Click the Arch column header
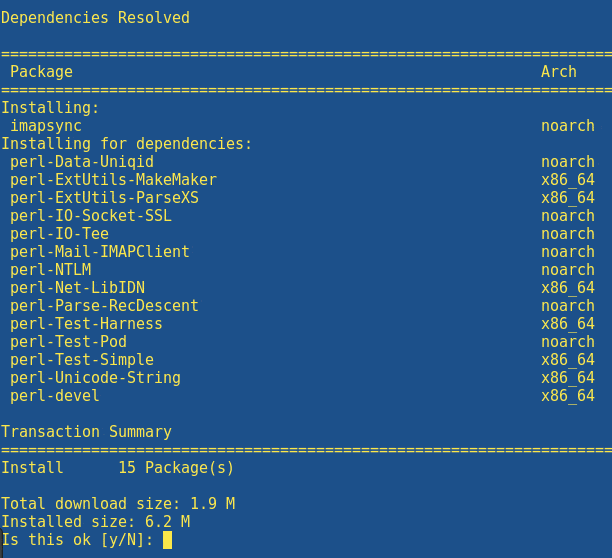The width and height of the screenshot is (612, 558). point(559,72)
